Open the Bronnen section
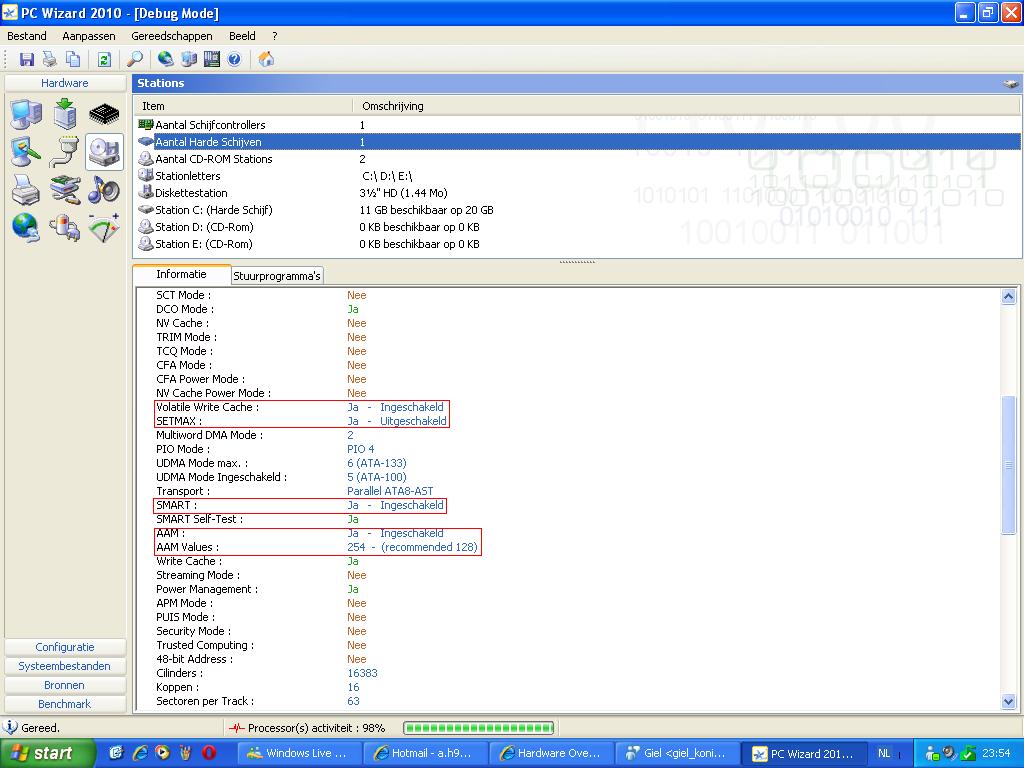This screenshot has height=768, width=1024. pos(65,685)
